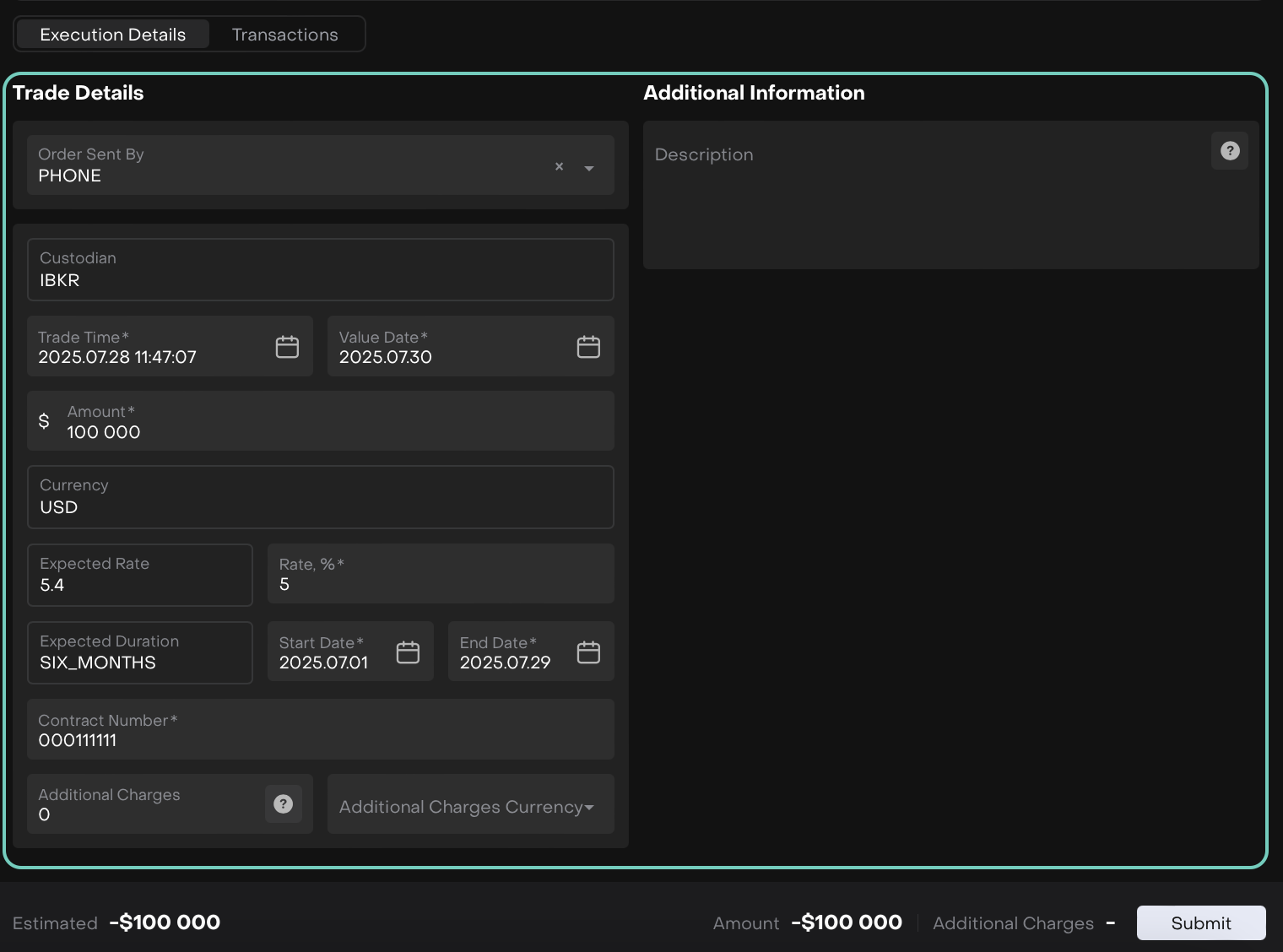Click the Amount input field
Screen dimensions: 1283x952
click(x=338, y=431)
